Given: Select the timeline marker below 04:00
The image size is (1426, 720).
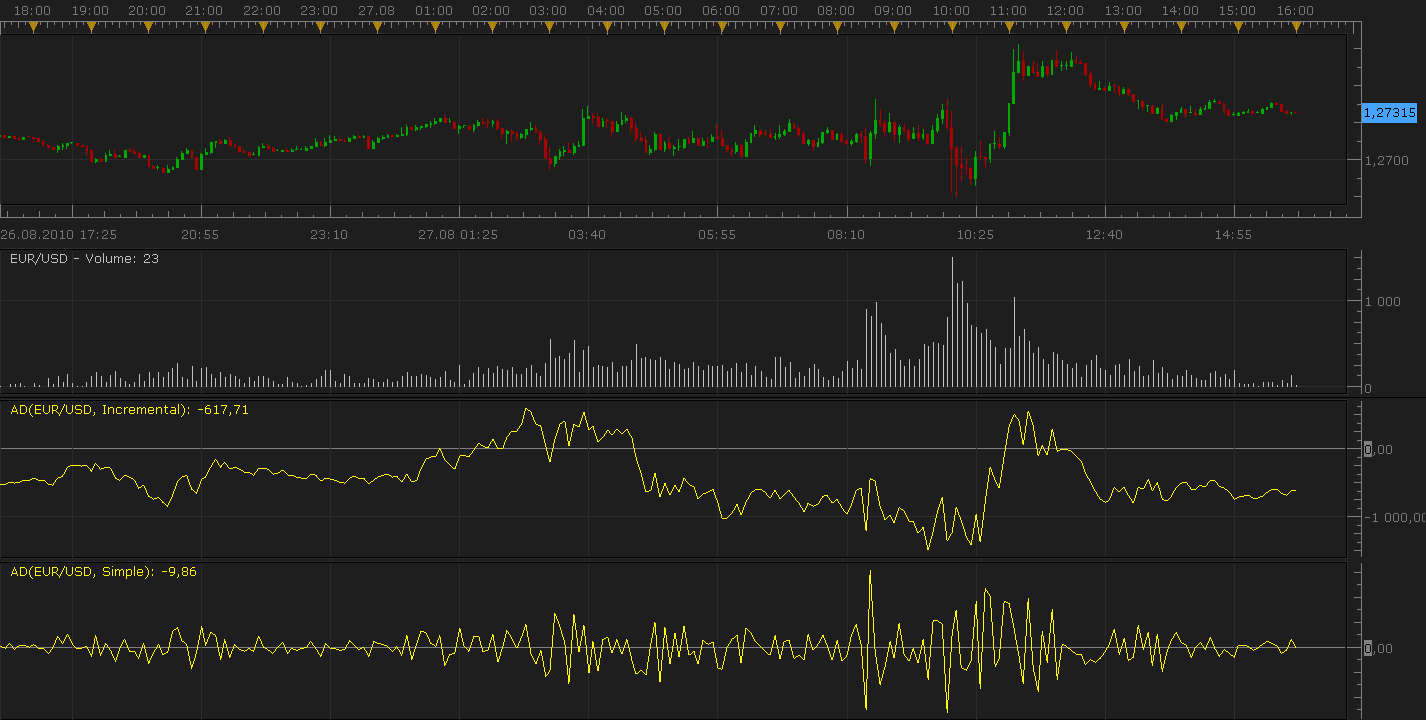Looking at the screenshot, I should [607, 28].
